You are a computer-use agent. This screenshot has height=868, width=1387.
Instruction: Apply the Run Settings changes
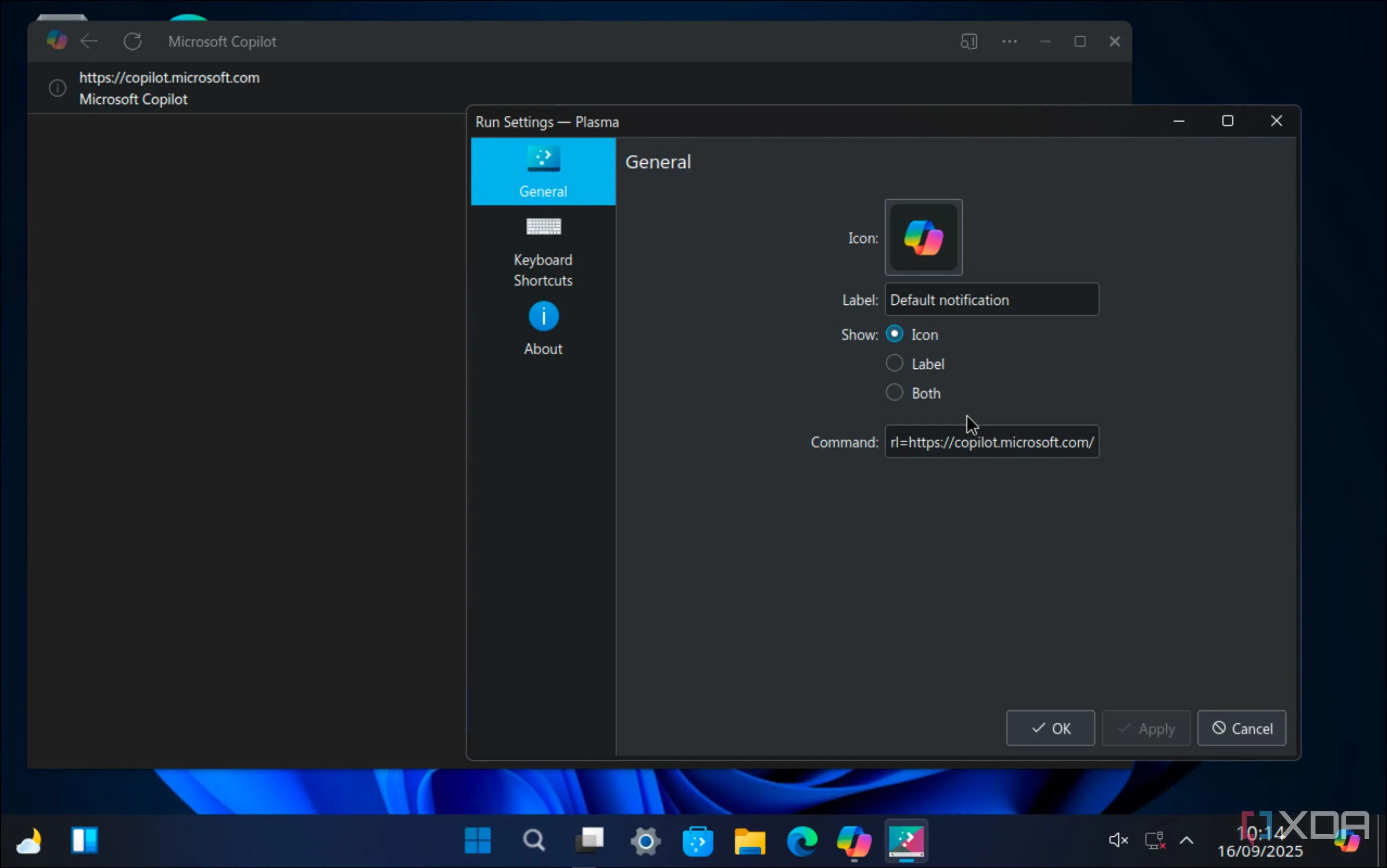1145,728
